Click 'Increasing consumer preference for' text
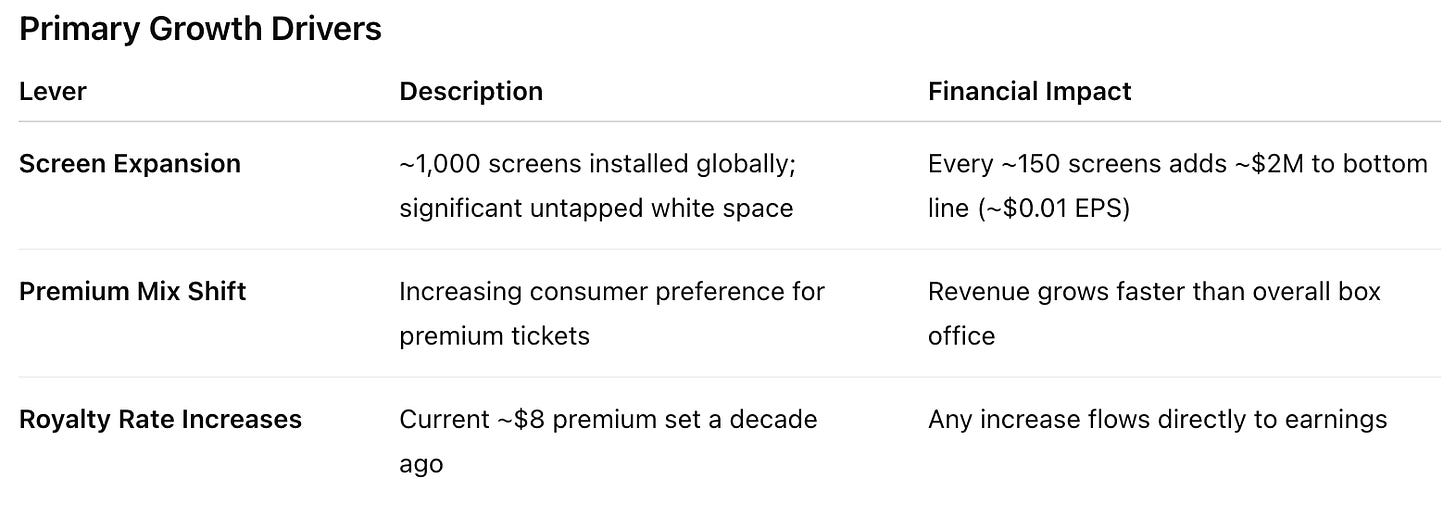This screenshot has height=517, width=1456. click(x=612, y=292)
